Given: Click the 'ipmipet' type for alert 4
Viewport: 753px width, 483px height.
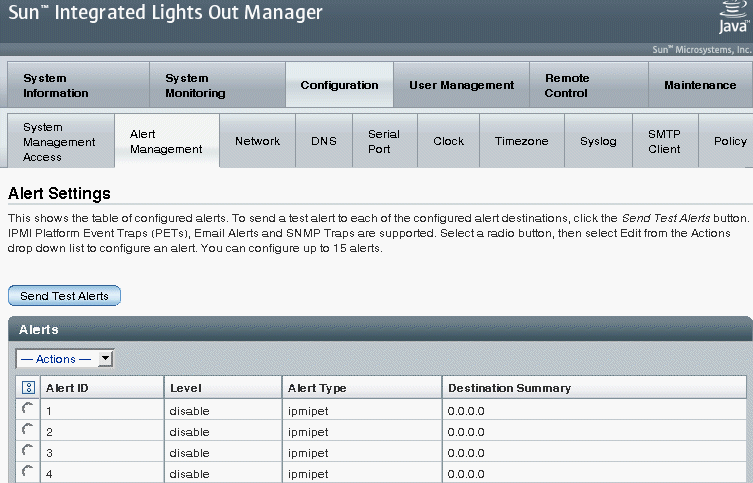Looking at the screenshot, I should 308,474.
